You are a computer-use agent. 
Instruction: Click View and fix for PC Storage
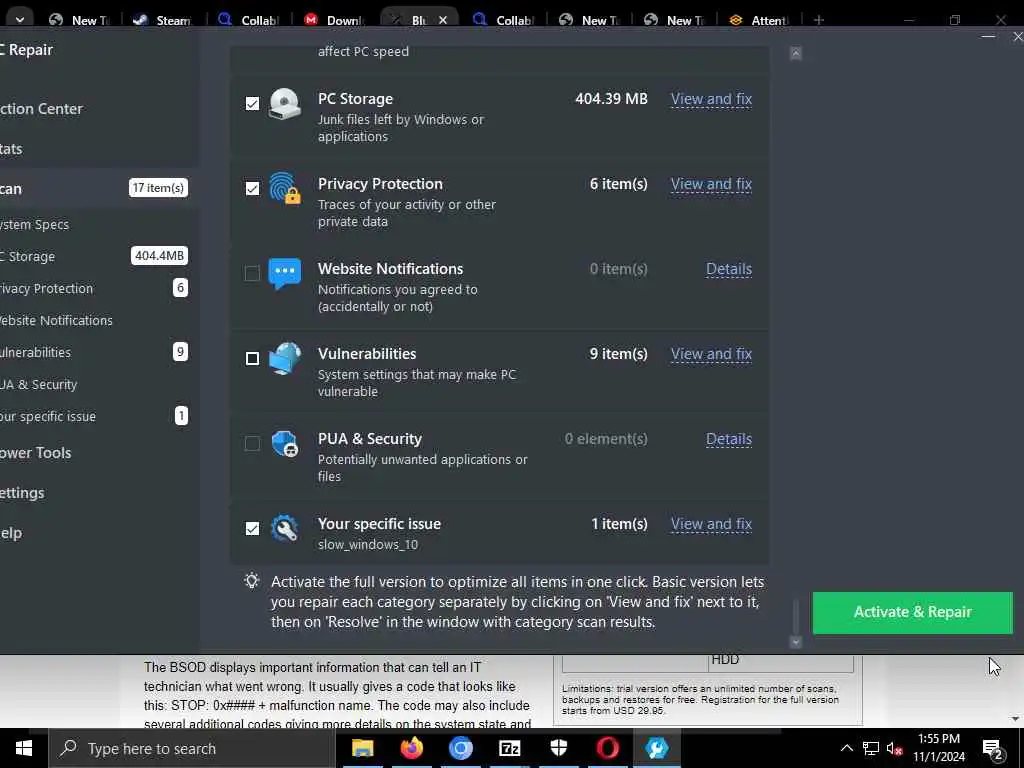point(711,99)
